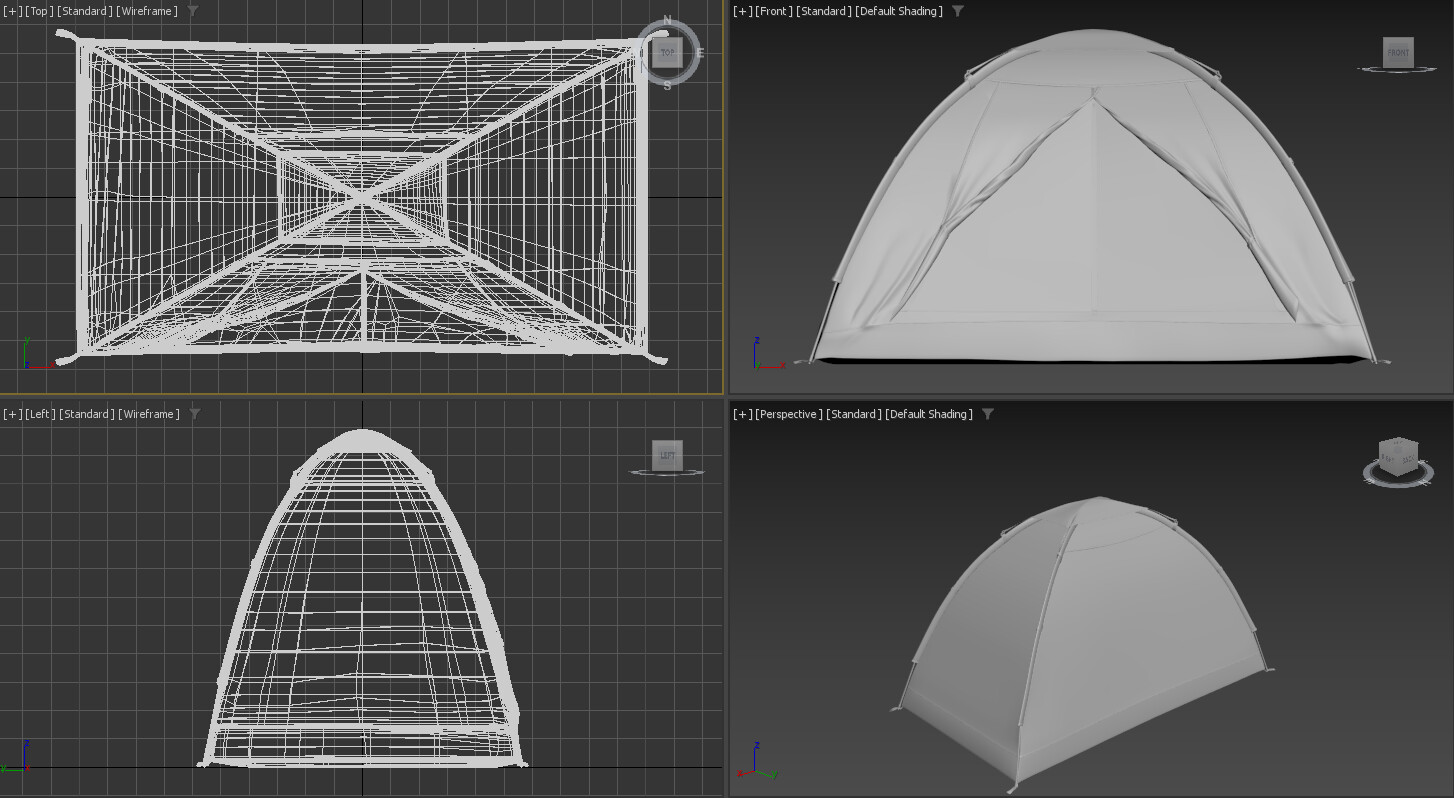Click the TOP face of the ViewCube

667,53
